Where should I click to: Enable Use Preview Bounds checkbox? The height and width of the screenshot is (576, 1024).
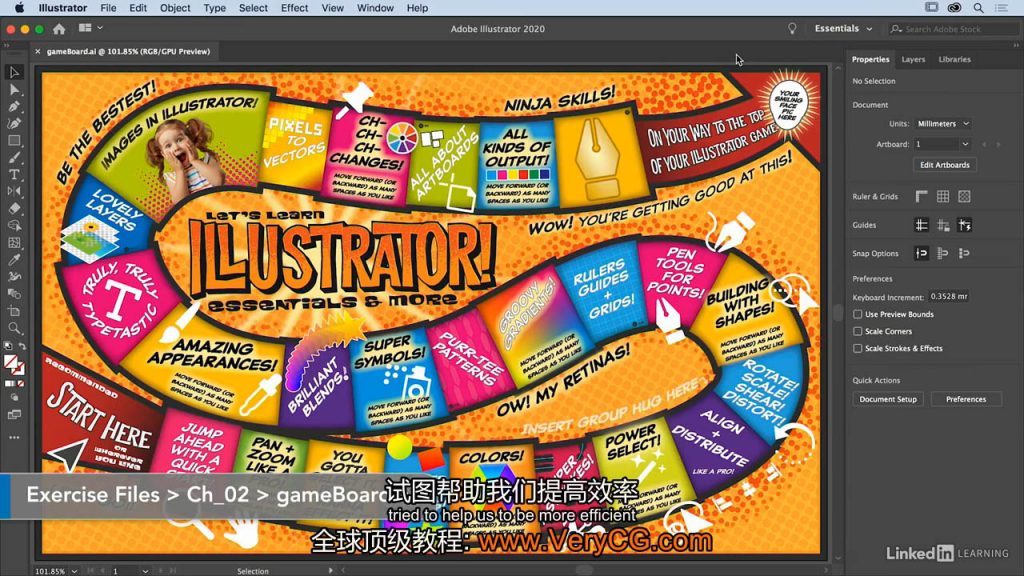click(x=857, y=314)
